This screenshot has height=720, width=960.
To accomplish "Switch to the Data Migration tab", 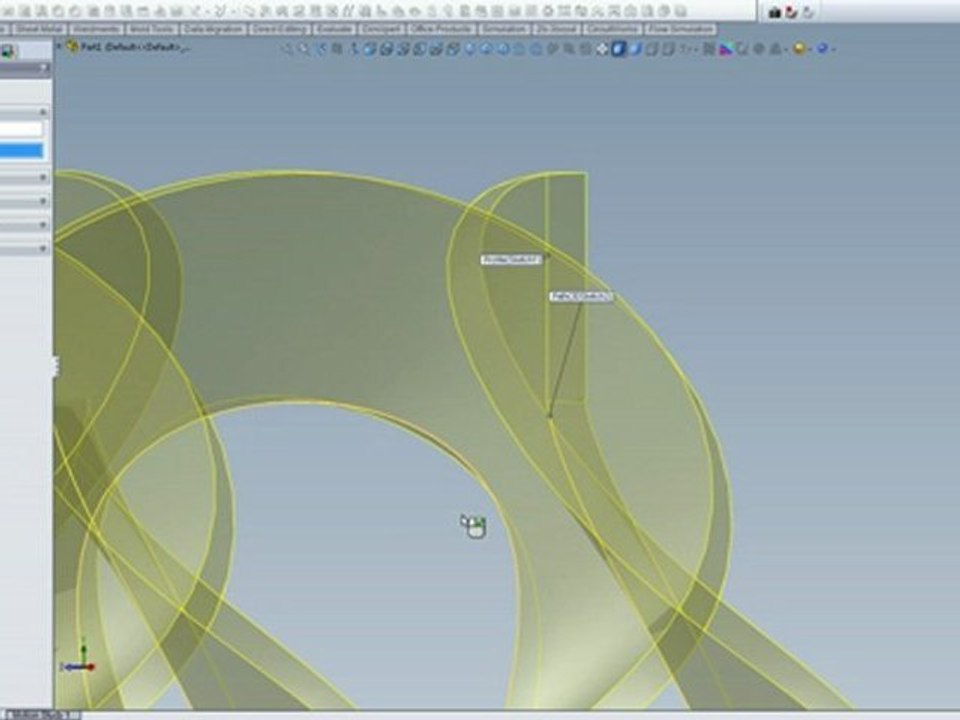I will 214,29.
